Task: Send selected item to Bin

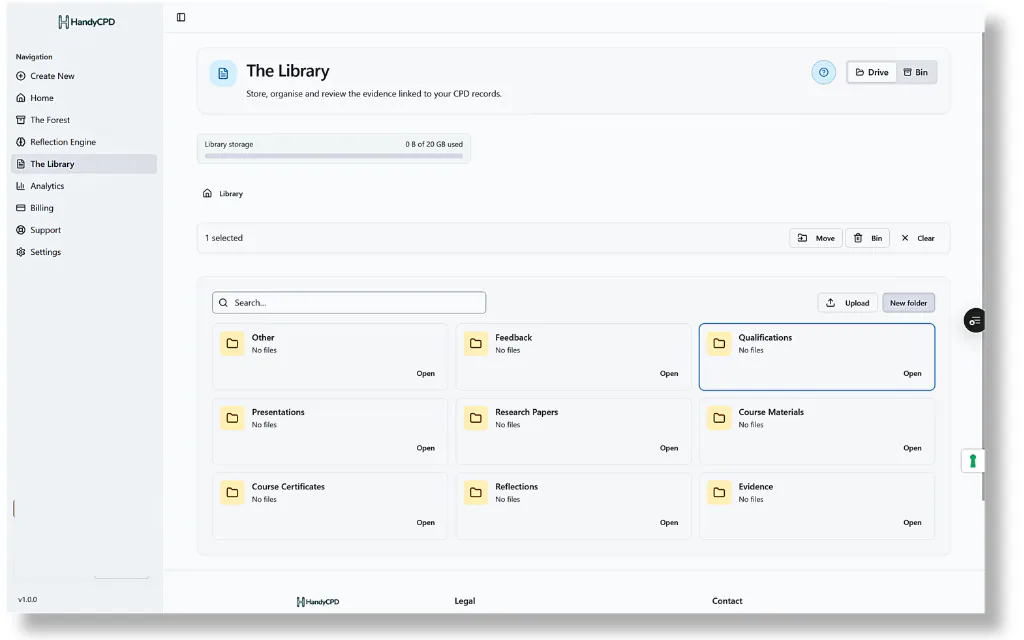Action: tap(867, 238)
